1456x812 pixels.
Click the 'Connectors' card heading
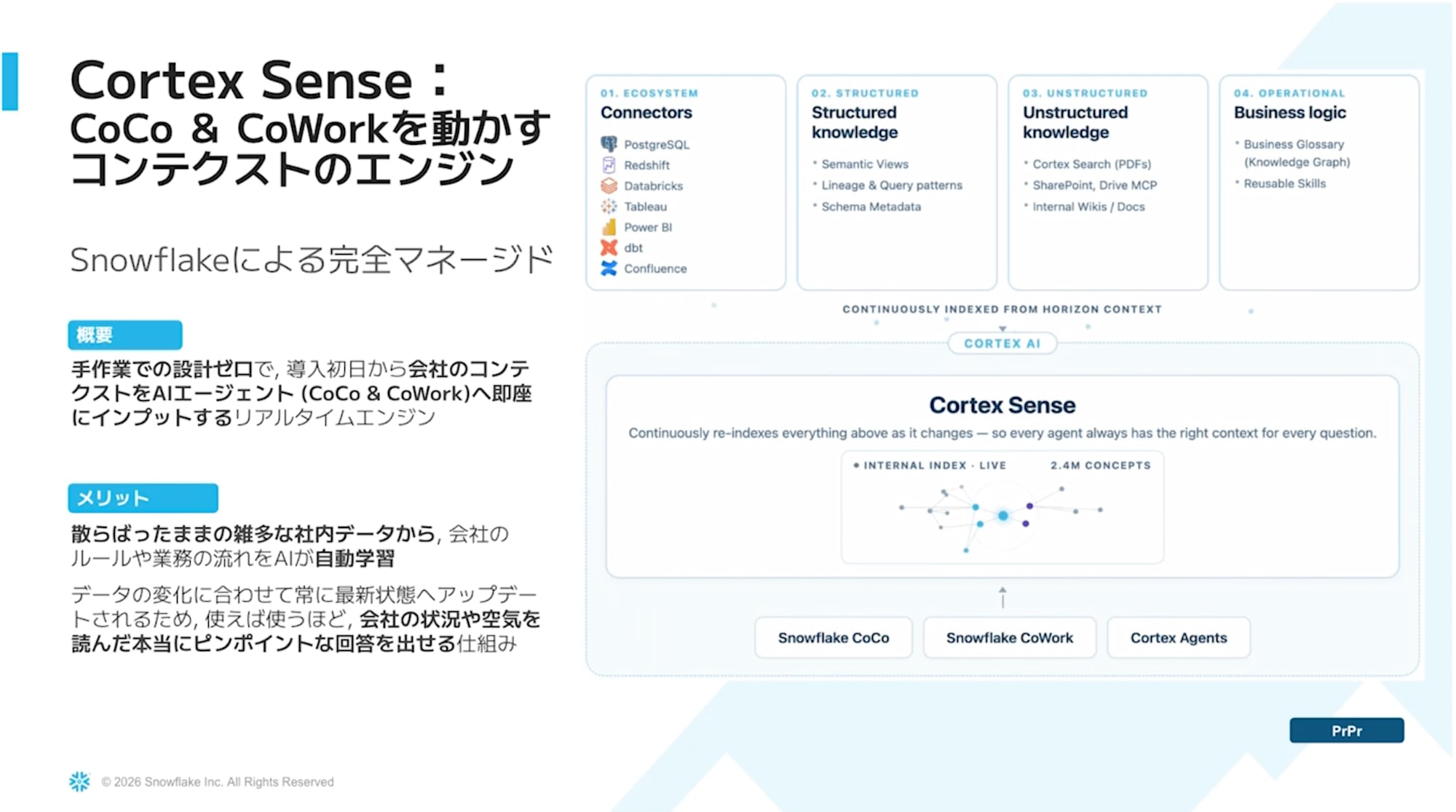(x=646, y=113)
